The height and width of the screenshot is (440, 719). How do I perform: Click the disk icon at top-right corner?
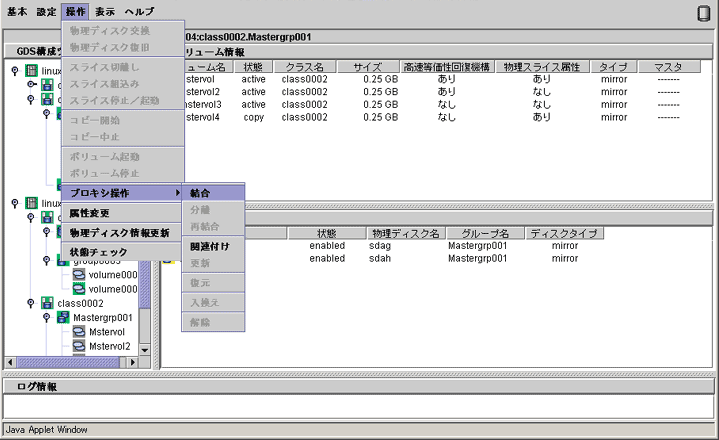(703, 13)
